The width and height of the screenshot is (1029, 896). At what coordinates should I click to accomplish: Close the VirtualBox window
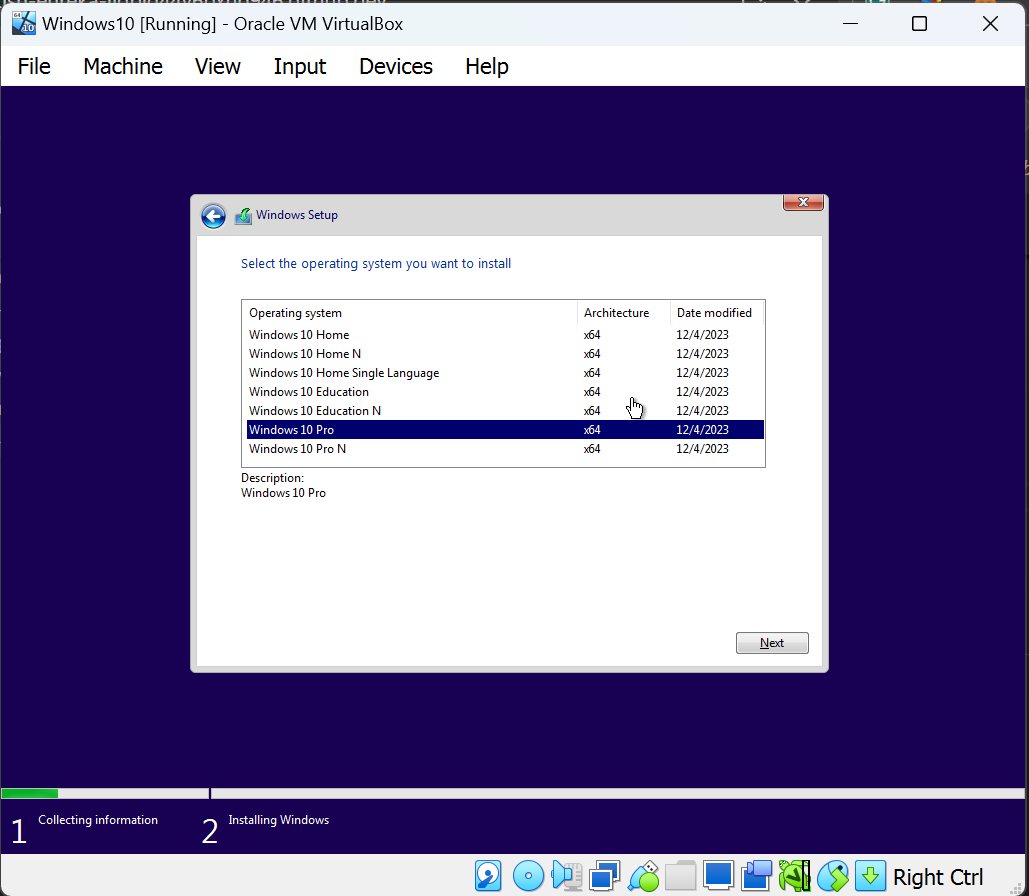[990, 24]
